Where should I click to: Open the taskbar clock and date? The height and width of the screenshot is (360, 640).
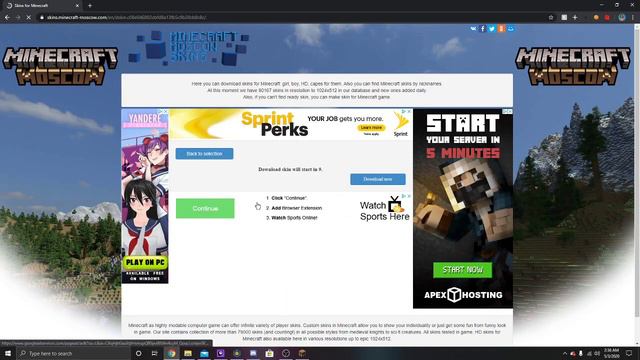pyautogui.click(x=611, y=353)
